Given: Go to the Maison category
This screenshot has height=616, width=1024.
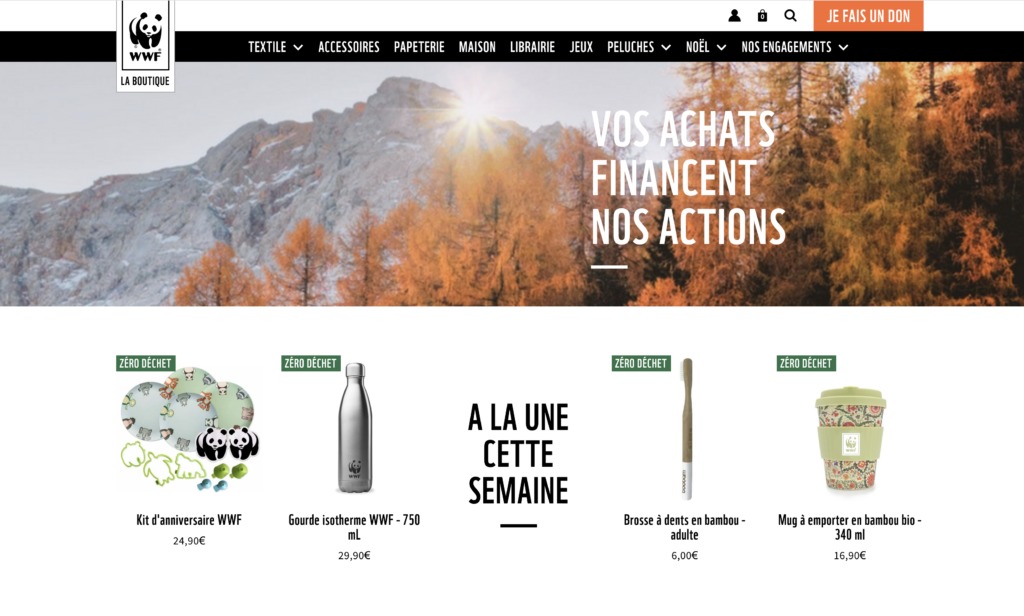Looking at the screenshot, I should tap(477, 47).
